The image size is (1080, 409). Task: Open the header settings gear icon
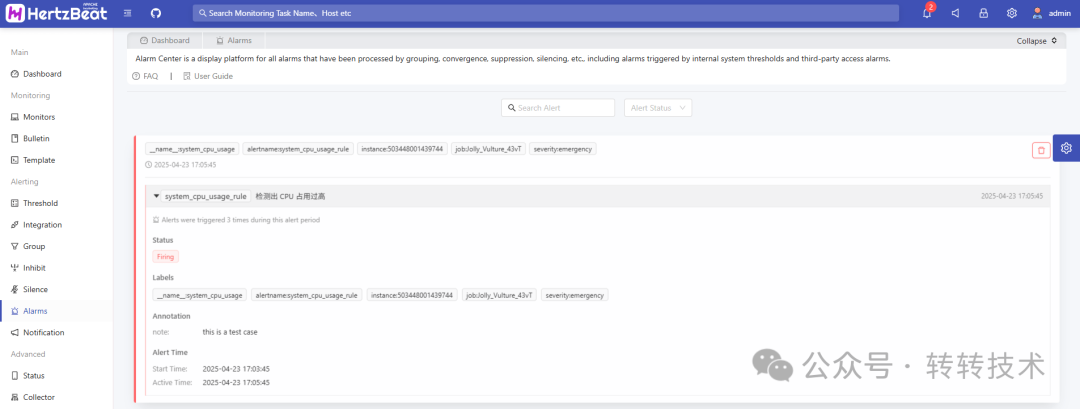click(1012, 13)
